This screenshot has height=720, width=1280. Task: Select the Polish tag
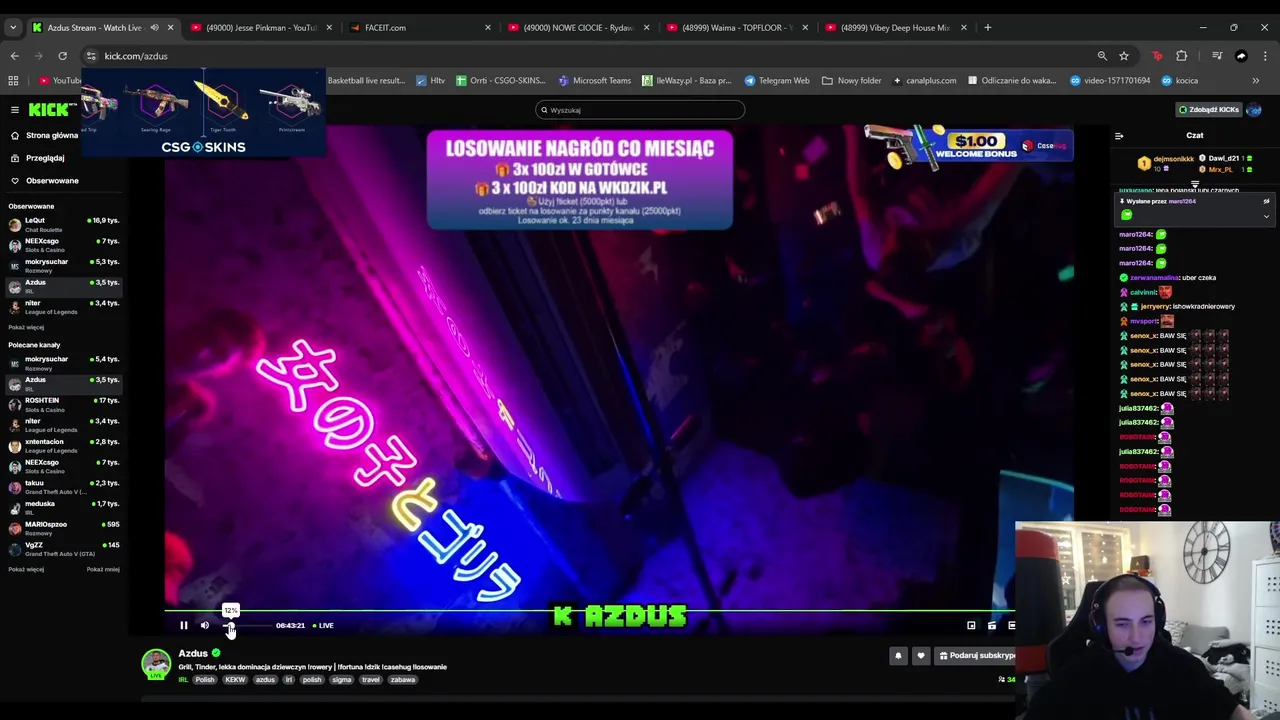click(x=205, y=680)
